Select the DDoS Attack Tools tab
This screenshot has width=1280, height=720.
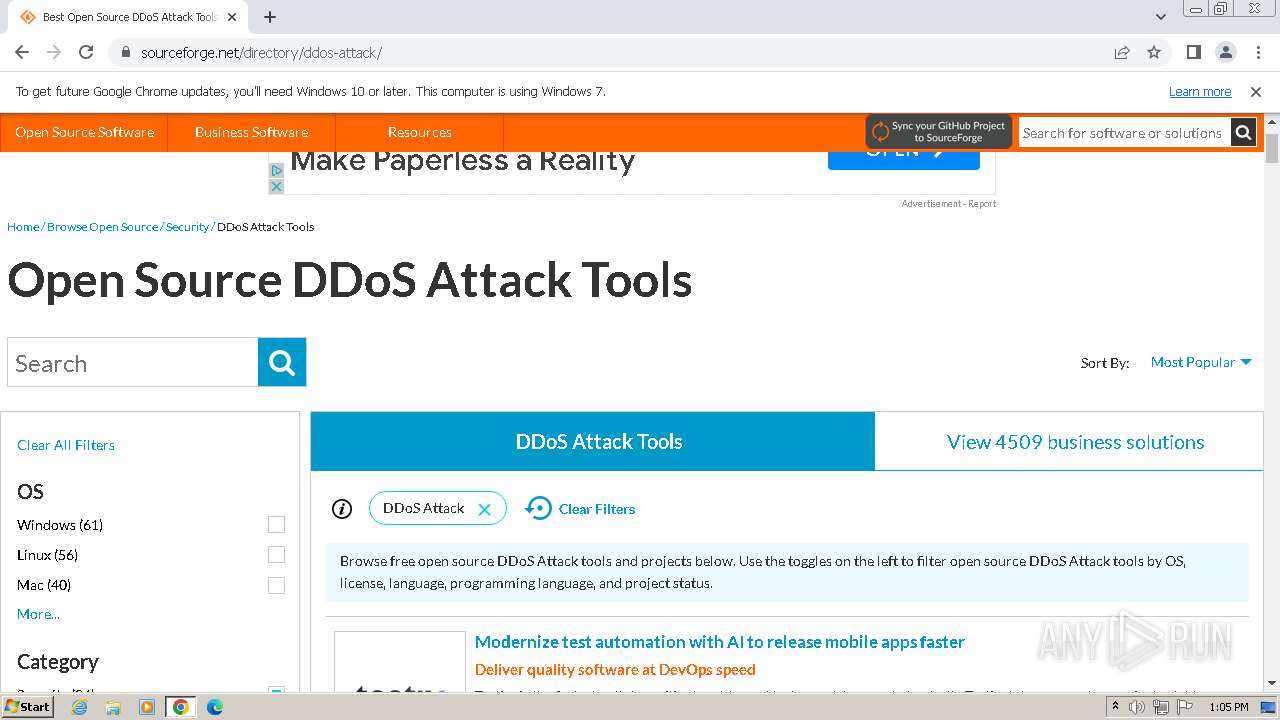(x=593, y=441)
